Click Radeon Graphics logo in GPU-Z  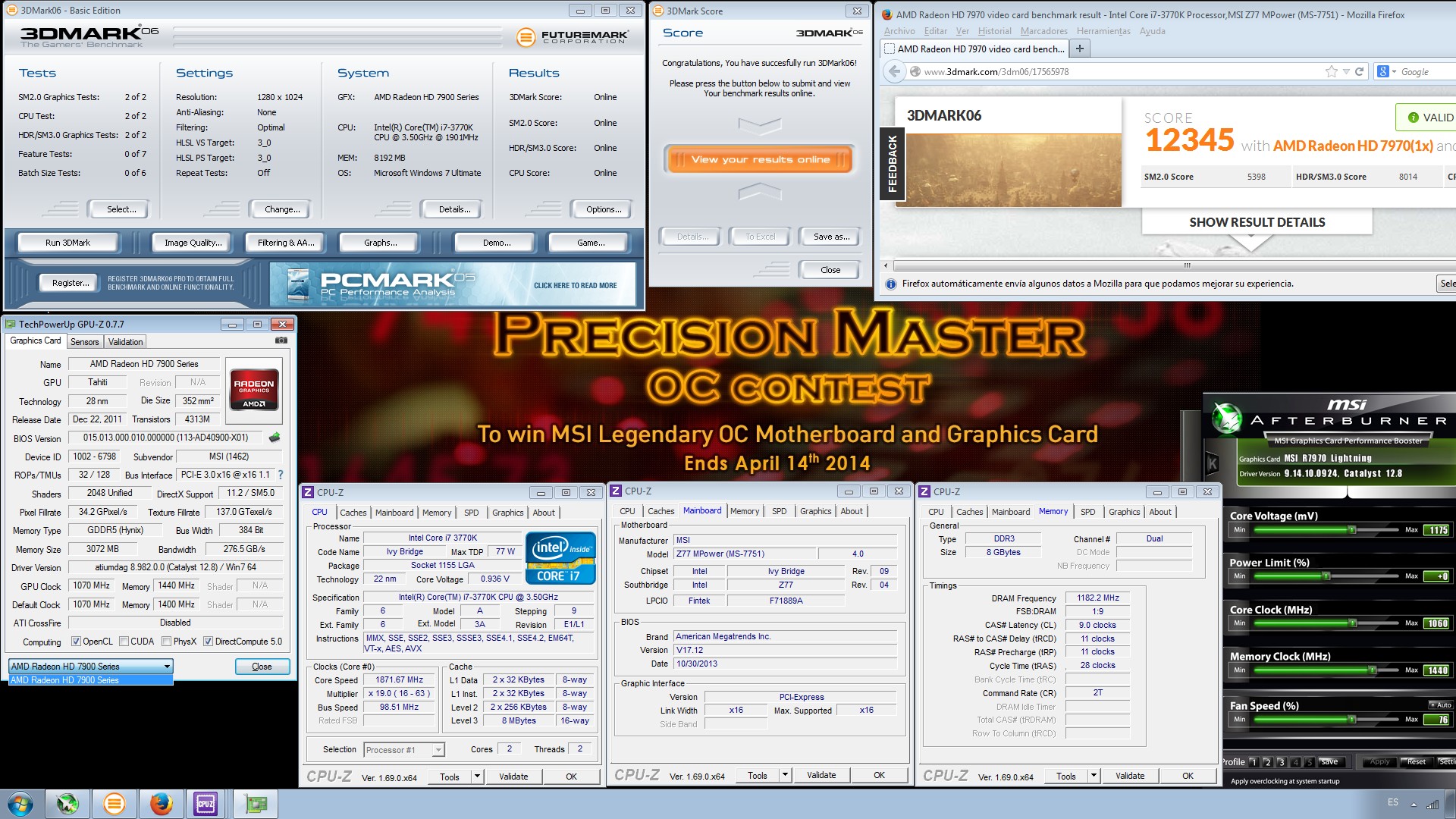pos(255,391)
